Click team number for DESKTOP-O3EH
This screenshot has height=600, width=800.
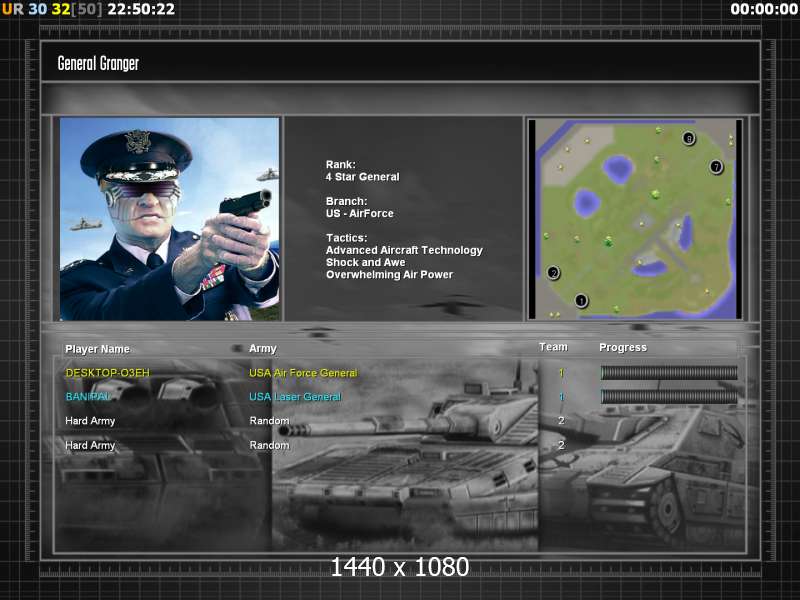(x=561, y=373)
